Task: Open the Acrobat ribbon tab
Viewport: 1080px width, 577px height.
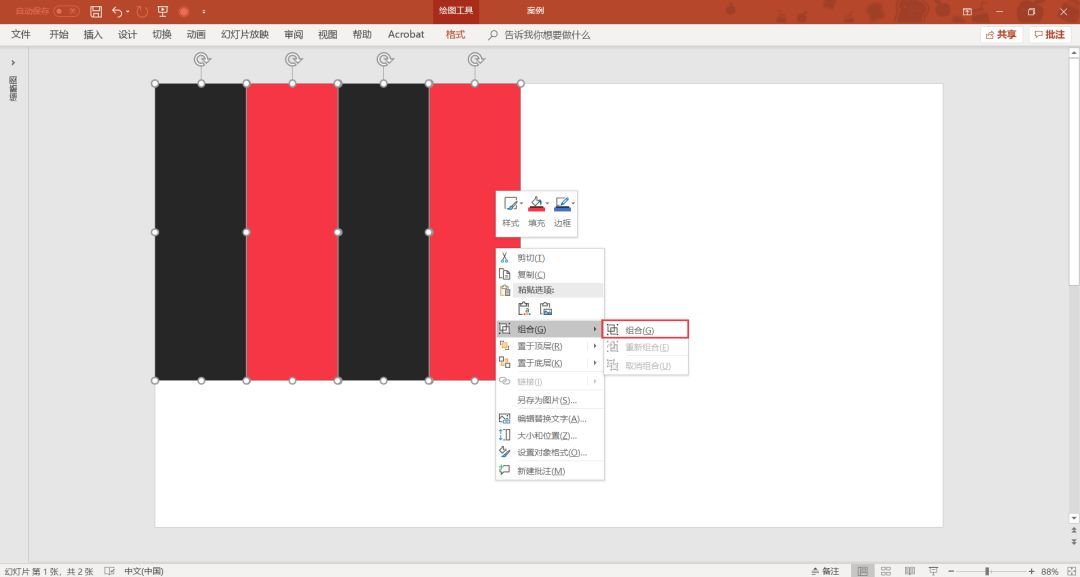Action: (406, 34)
